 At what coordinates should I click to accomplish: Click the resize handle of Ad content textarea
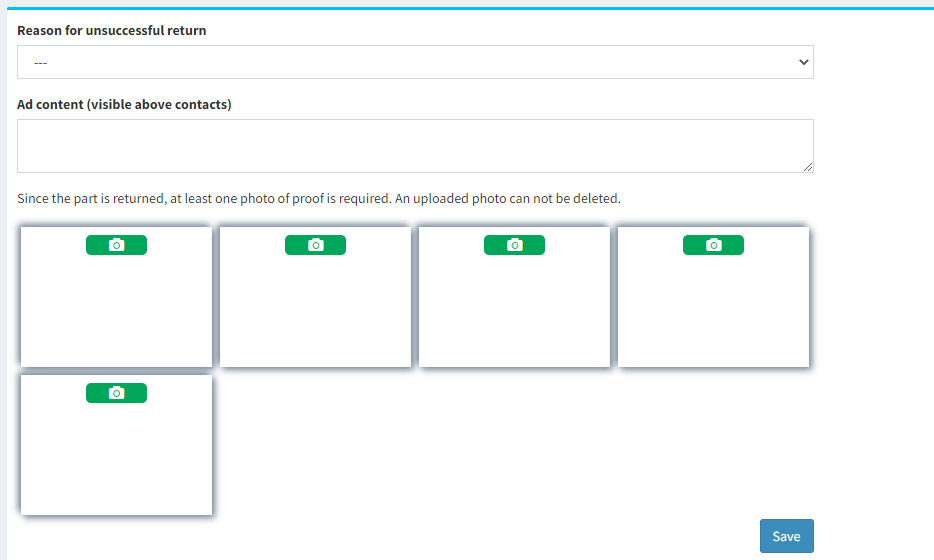pos(807,167)
